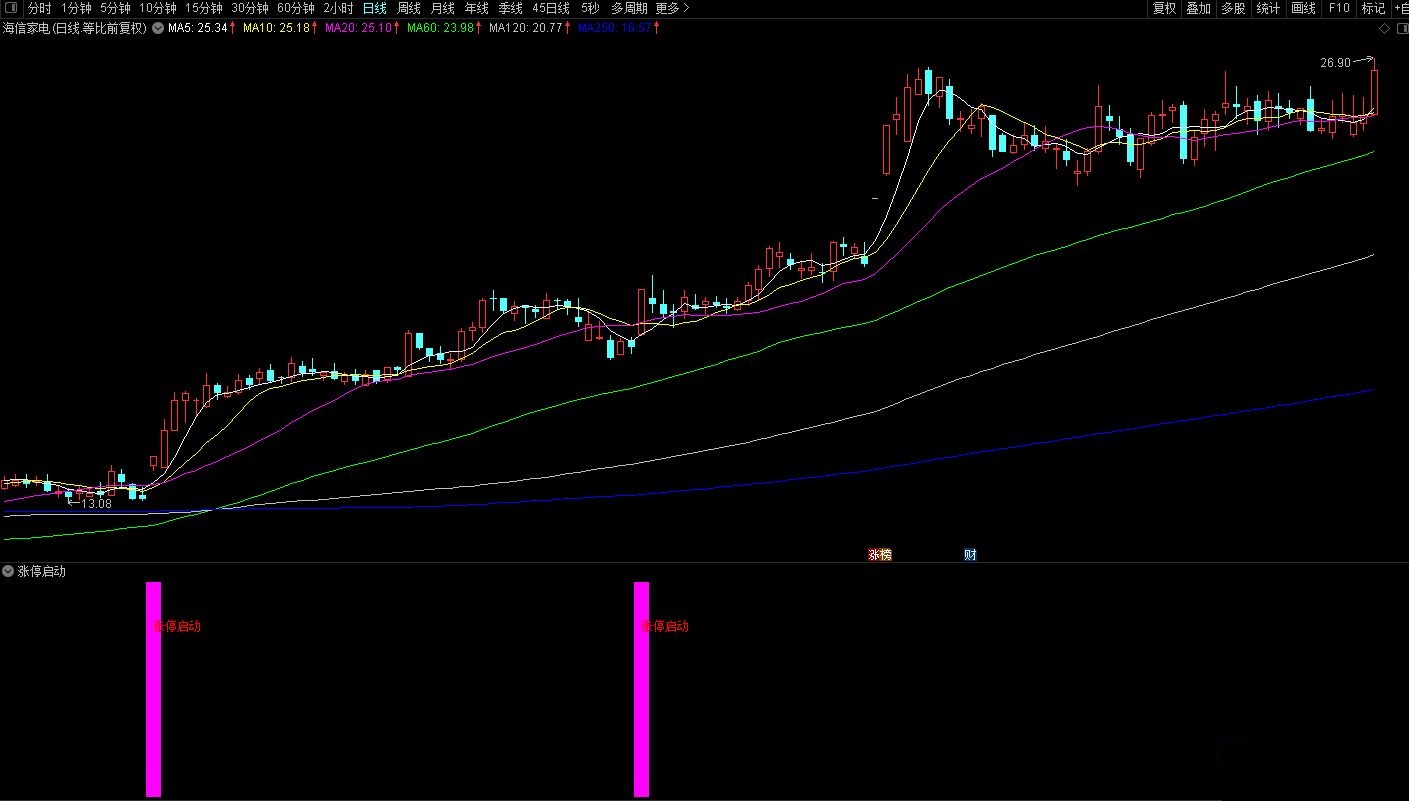
Task: Select the MA20: 25.10 indicator label
Action: click(x=358, y=28)
